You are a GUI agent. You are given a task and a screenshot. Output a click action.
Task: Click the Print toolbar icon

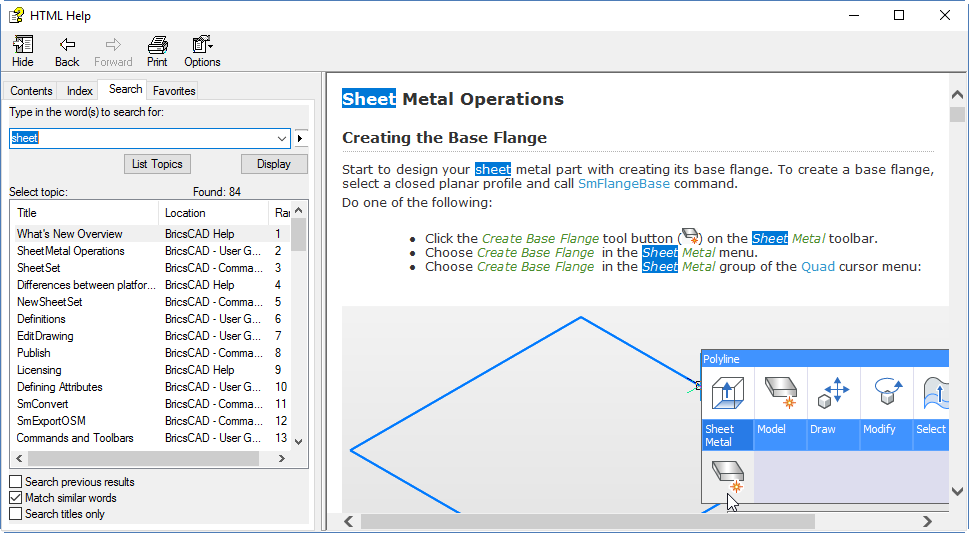pos(157,51)
